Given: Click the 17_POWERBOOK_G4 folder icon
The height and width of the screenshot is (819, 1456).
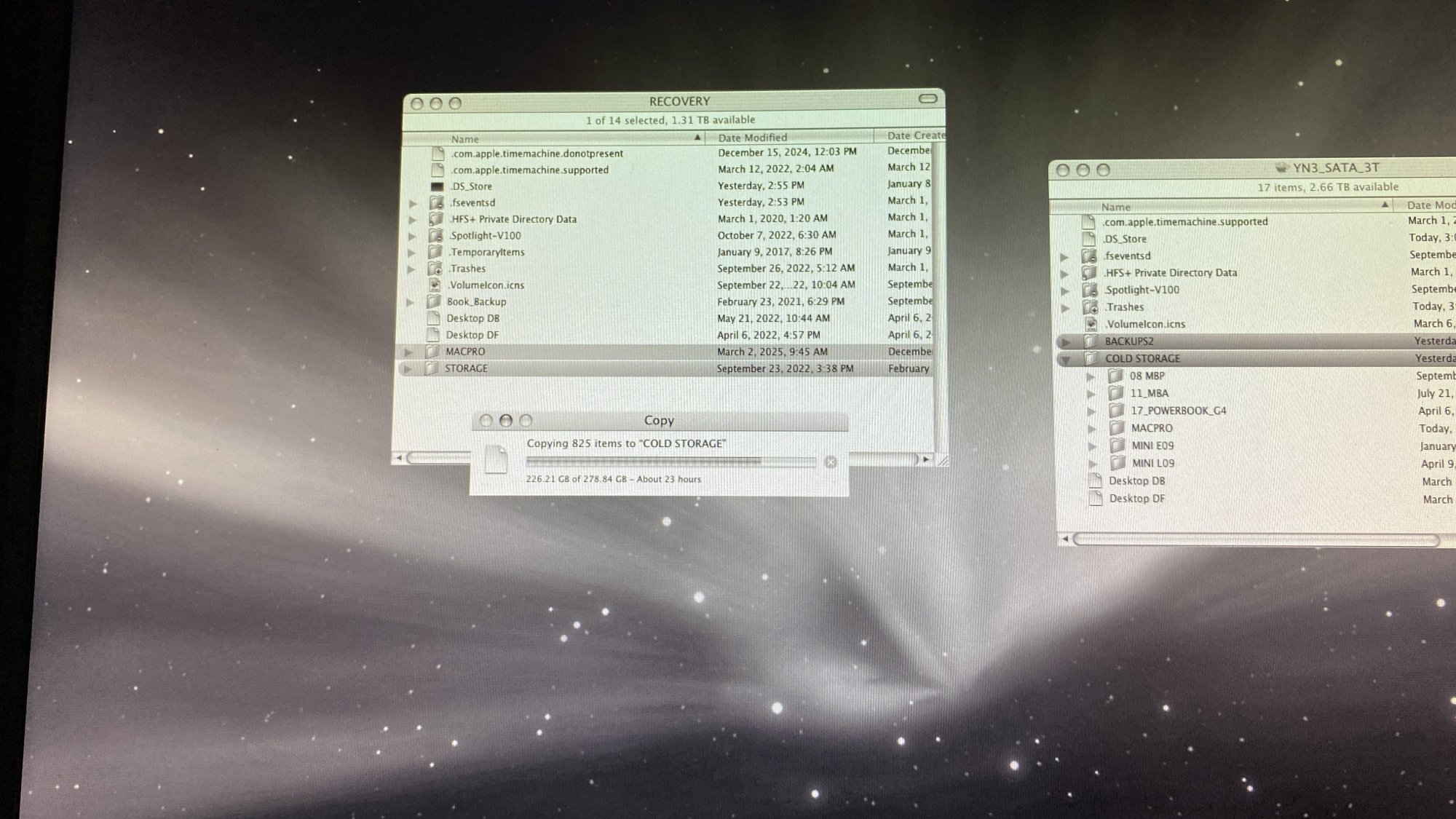Looking at the screenshot, I should pos(1117,411).
